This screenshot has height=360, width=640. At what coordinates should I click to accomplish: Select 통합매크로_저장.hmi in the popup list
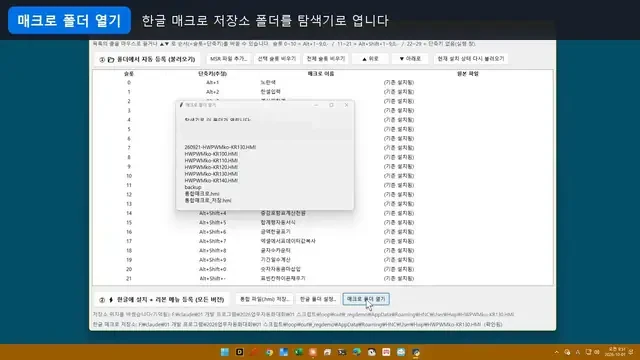pos(208,200)
